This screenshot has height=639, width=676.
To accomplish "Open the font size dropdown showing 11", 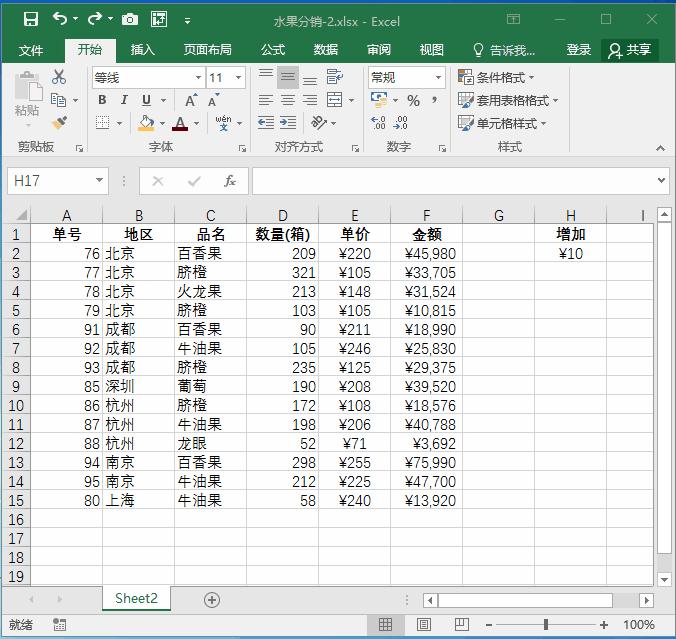I will point(238,78).
